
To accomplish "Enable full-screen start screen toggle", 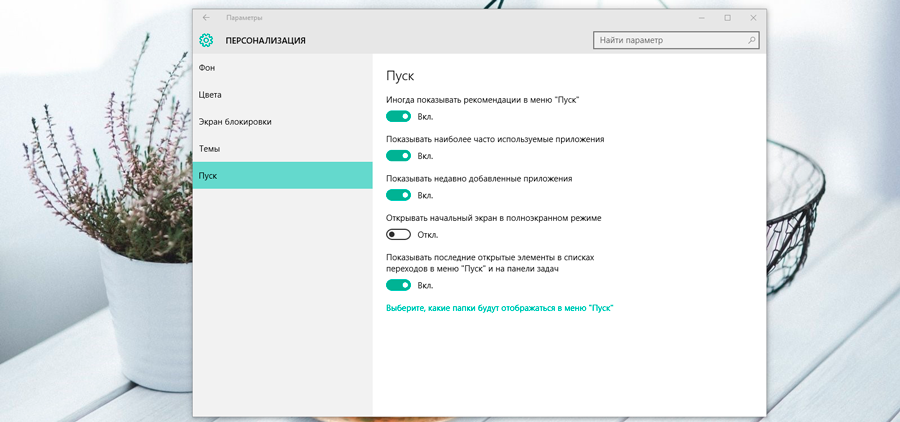I will coord(398,234).
